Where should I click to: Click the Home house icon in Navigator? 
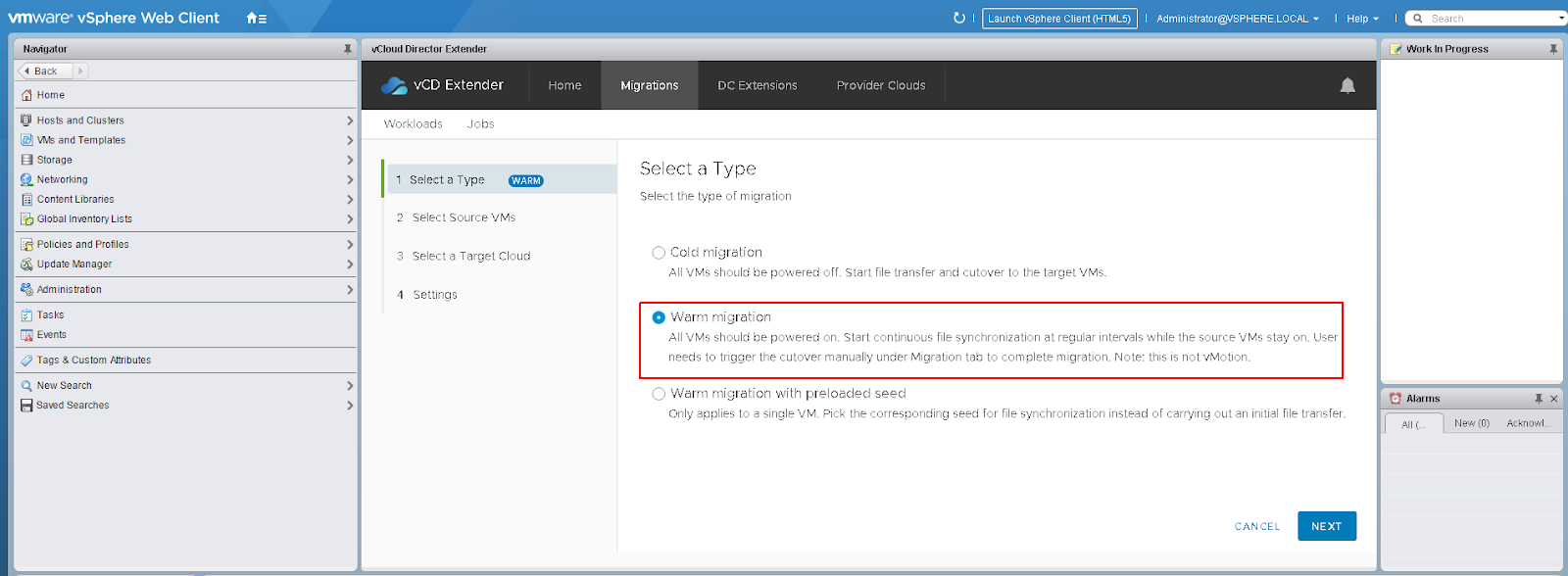coord(26,95)
